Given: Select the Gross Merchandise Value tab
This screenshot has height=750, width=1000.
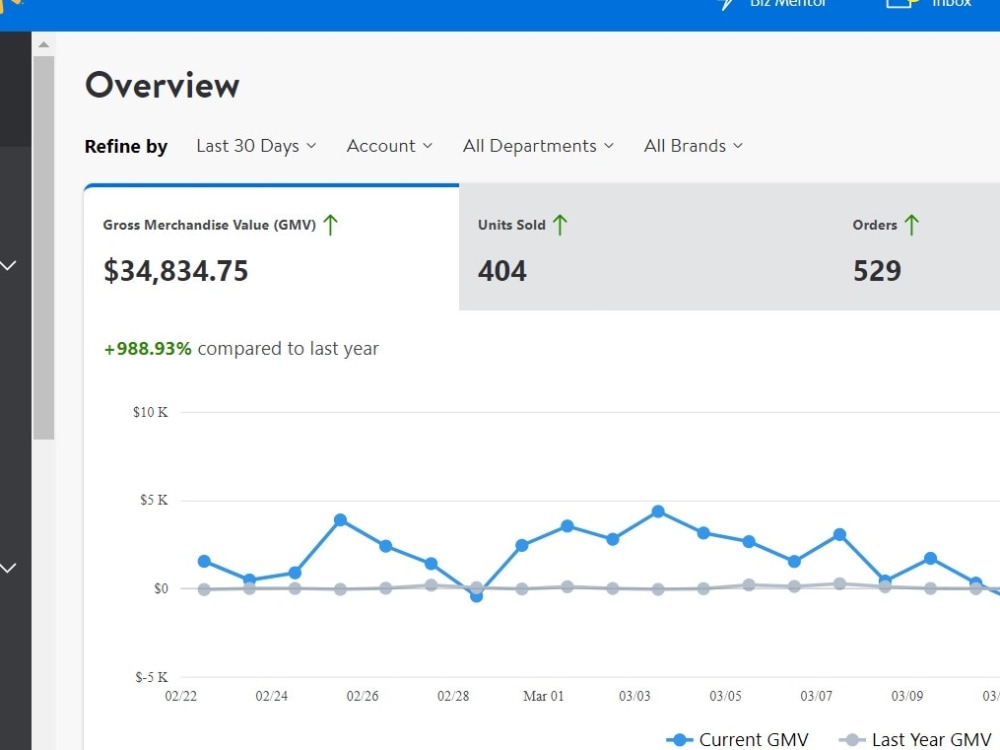Looking at the screenshot, I should (x=271, y=247).
